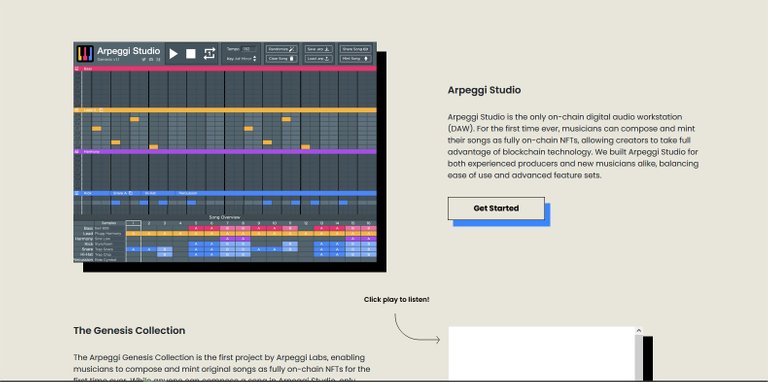Click the Share Song button

point(356,49)
